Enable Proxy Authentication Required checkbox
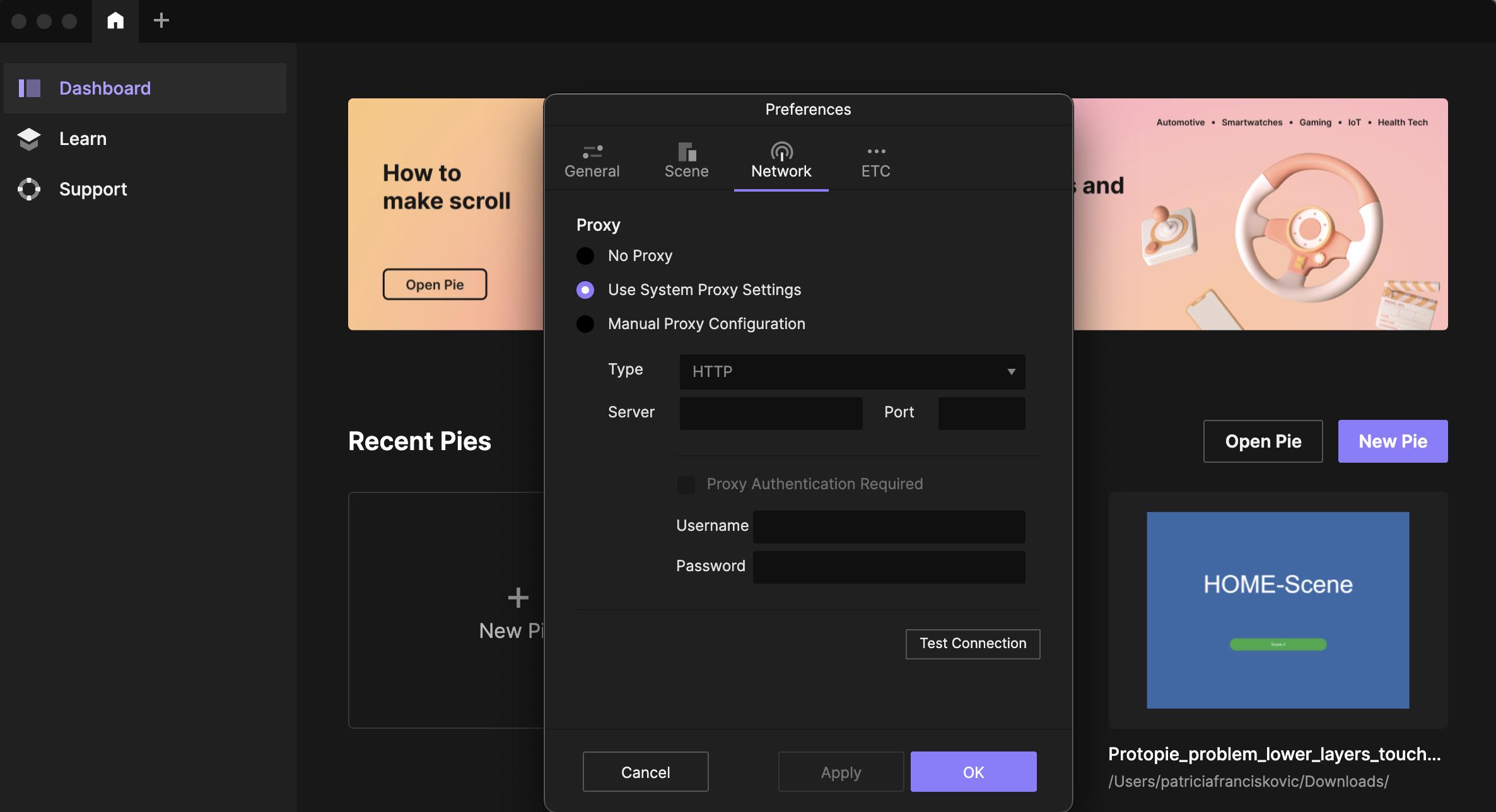 [686, 485]
